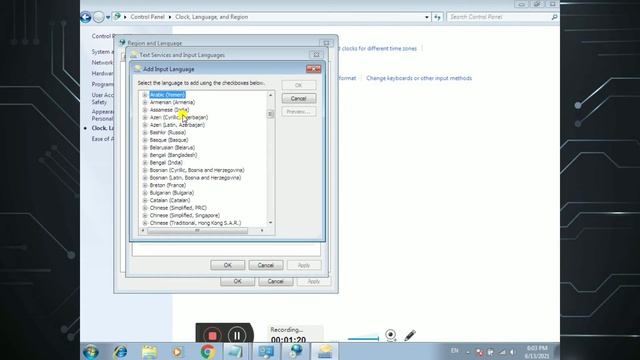Viewport: 640px width, 360px height.
Task: Open Internet Explorer from the taskbar
Action: click(120, 351)
